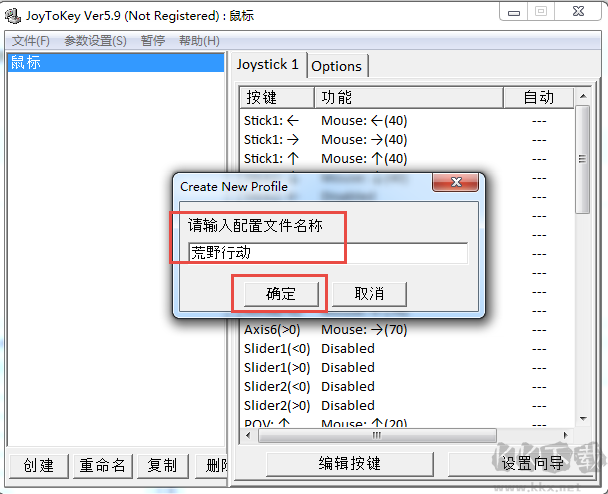Image resolution: width=608 pixels, height=494 pixels.
Task: Cancel with the 取消 button
Action: click(369, 294)
